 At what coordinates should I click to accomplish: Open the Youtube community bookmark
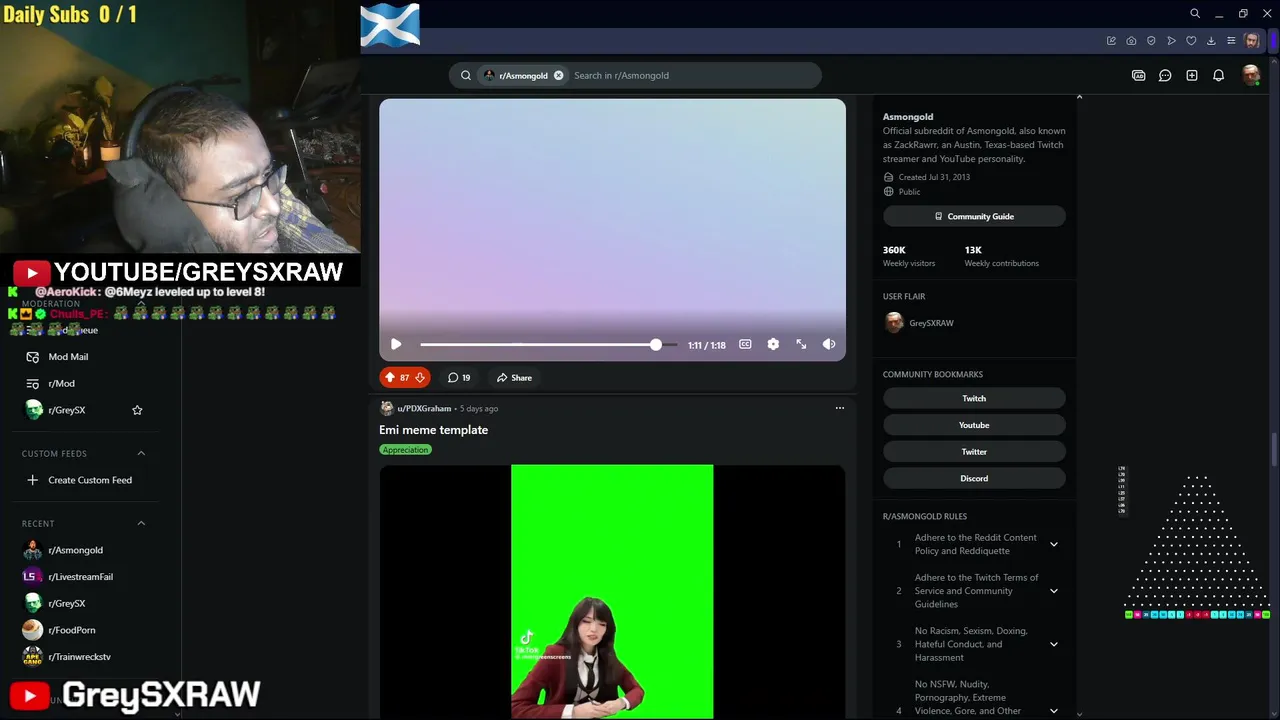(974, 425)
